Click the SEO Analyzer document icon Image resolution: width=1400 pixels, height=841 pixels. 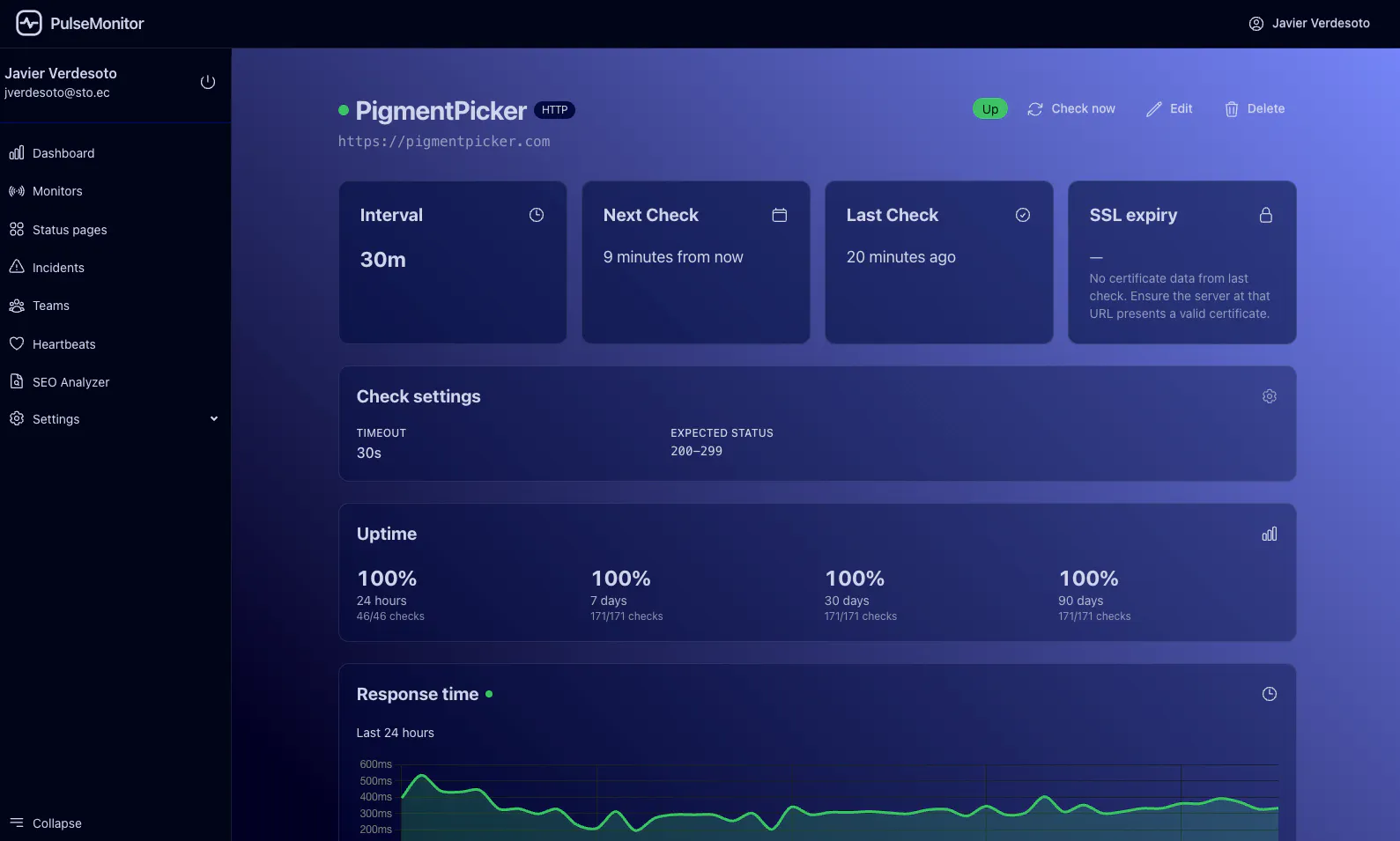pos(17,381)
